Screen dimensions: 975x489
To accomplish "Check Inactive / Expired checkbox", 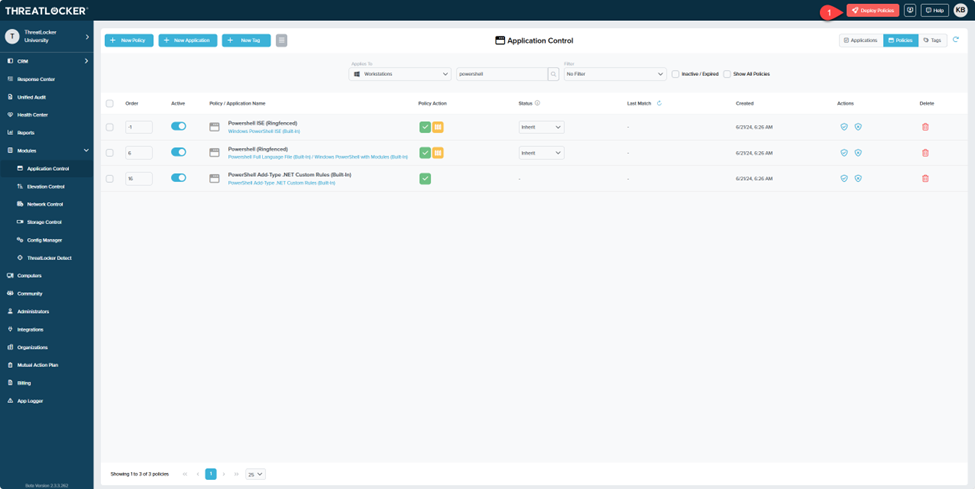I will click(x=675, y=74).
